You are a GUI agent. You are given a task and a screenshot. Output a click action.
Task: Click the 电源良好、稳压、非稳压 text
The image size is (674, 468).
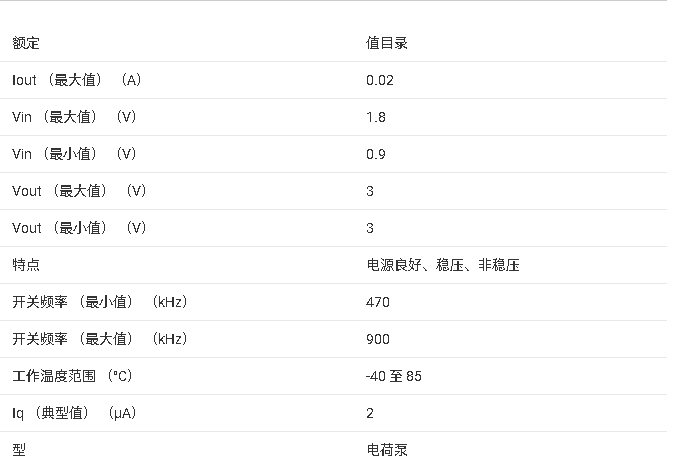(x=443, y=265)
